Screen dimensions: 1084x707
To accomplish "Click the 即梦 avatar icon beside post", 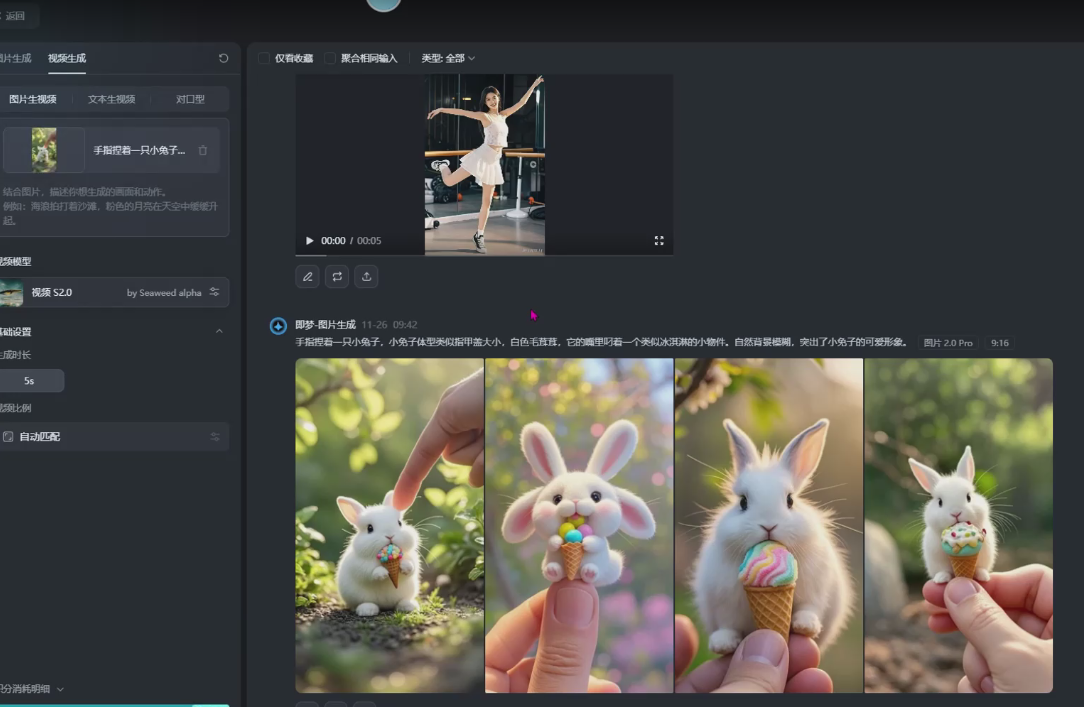I will click(279, 326).
